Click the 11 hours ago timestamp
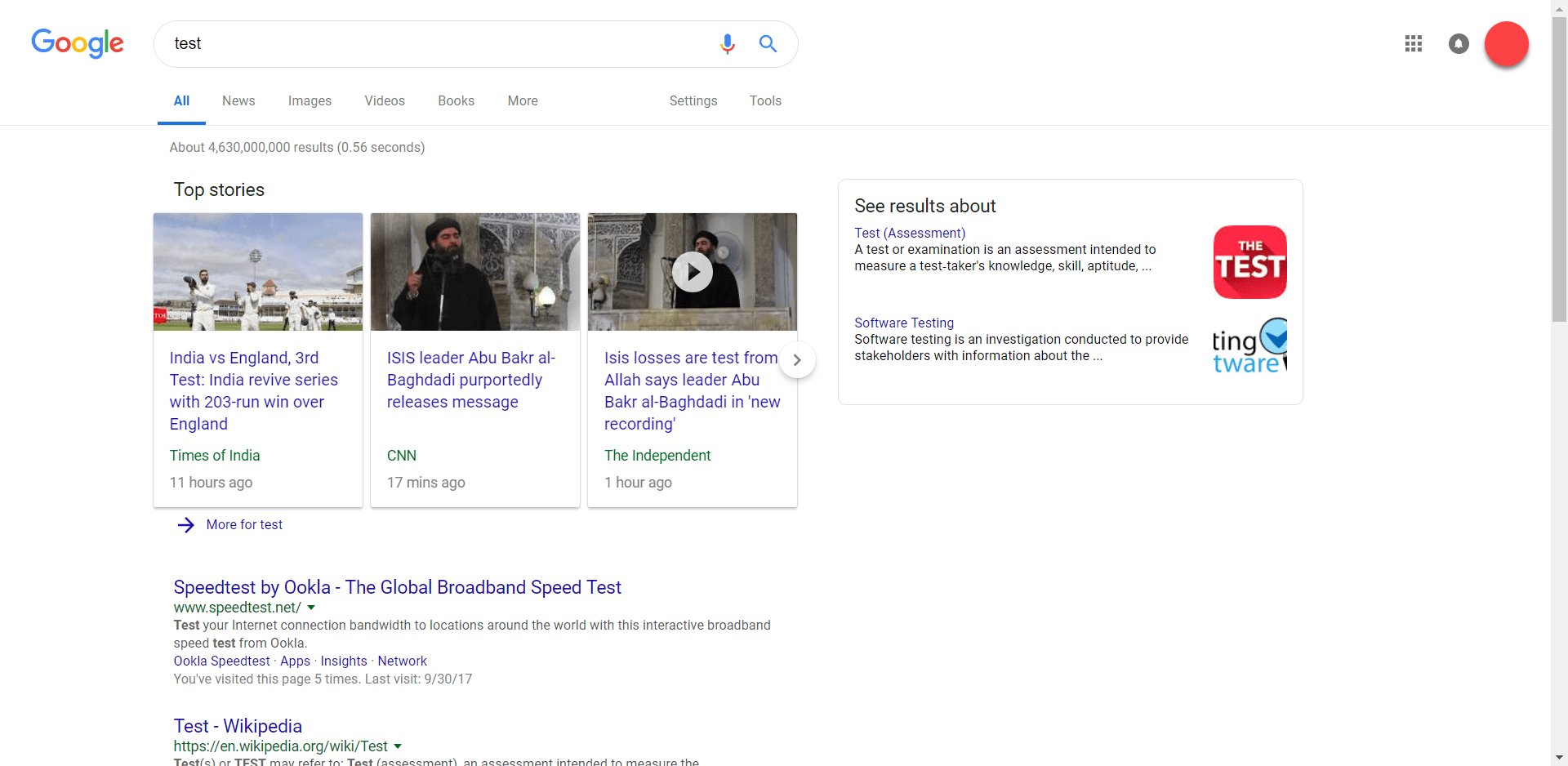The width and height of the screenshot is (1568, 766). [x=211, y=482]
